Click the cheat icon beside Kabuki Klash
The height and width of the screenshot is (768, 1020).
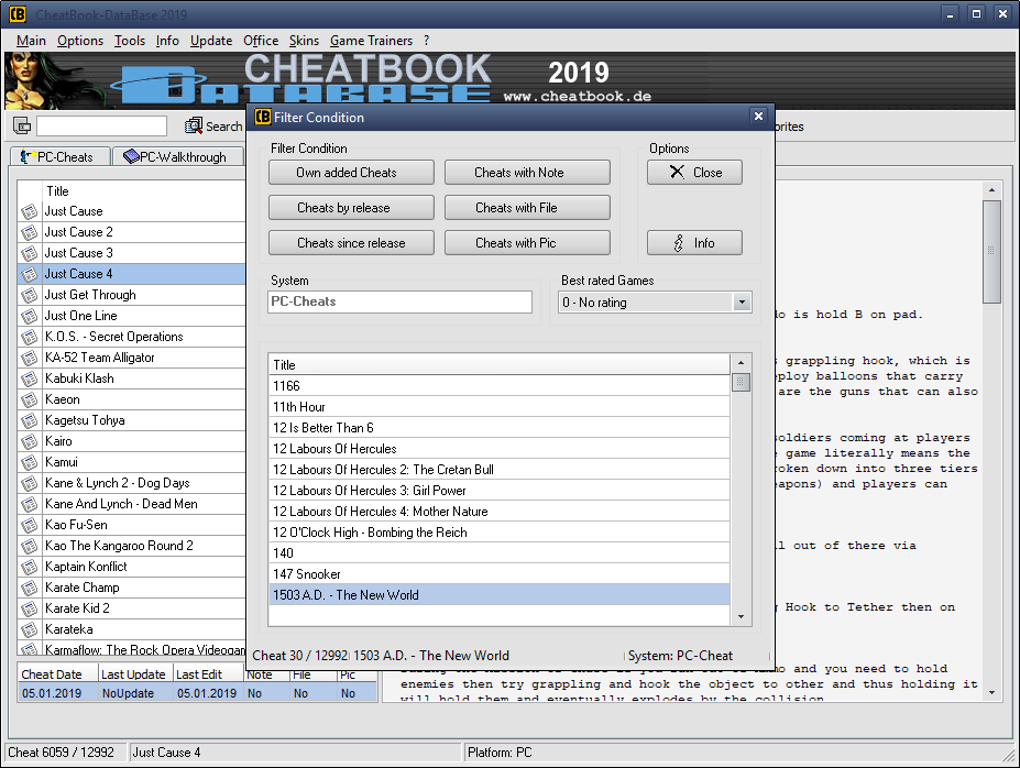point(29,378)
